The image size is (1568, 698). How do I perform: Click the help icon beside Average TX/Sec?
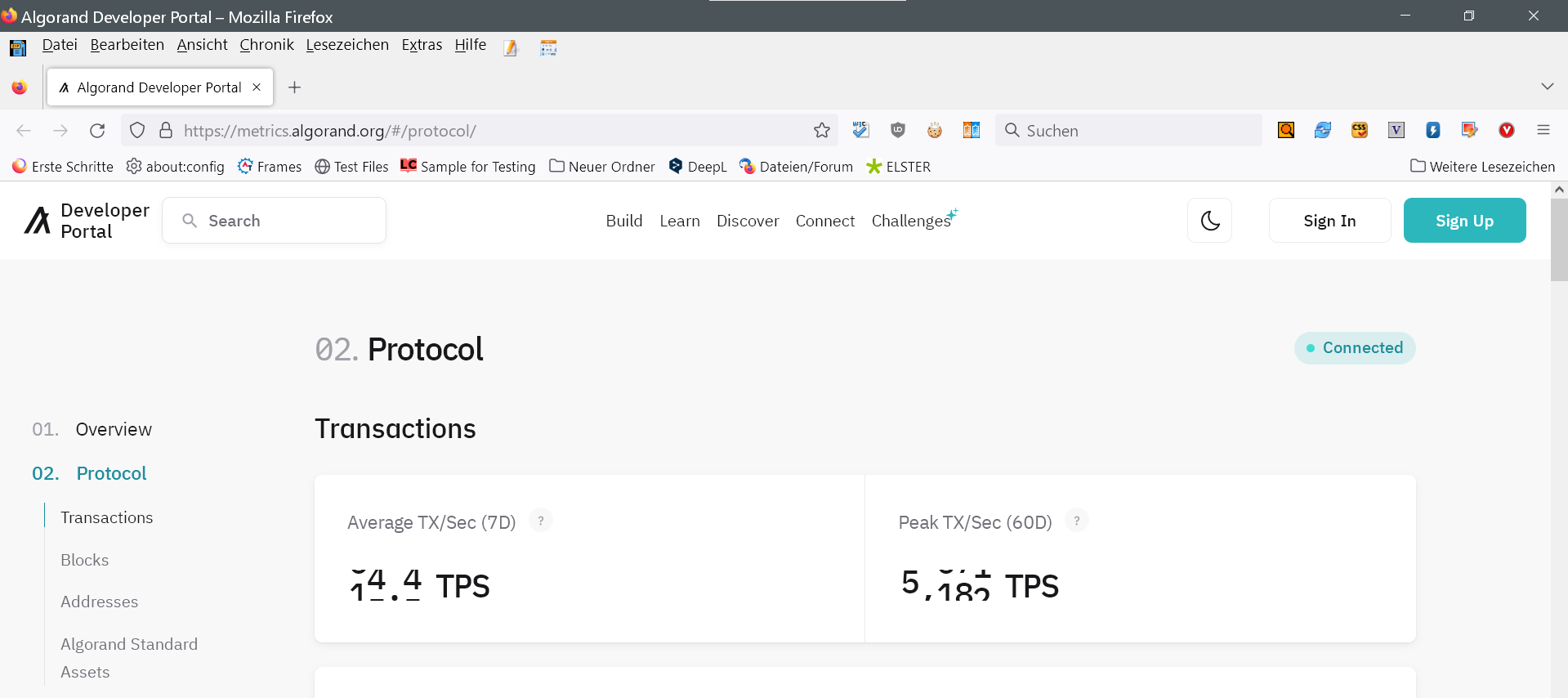tap(540, 521)
